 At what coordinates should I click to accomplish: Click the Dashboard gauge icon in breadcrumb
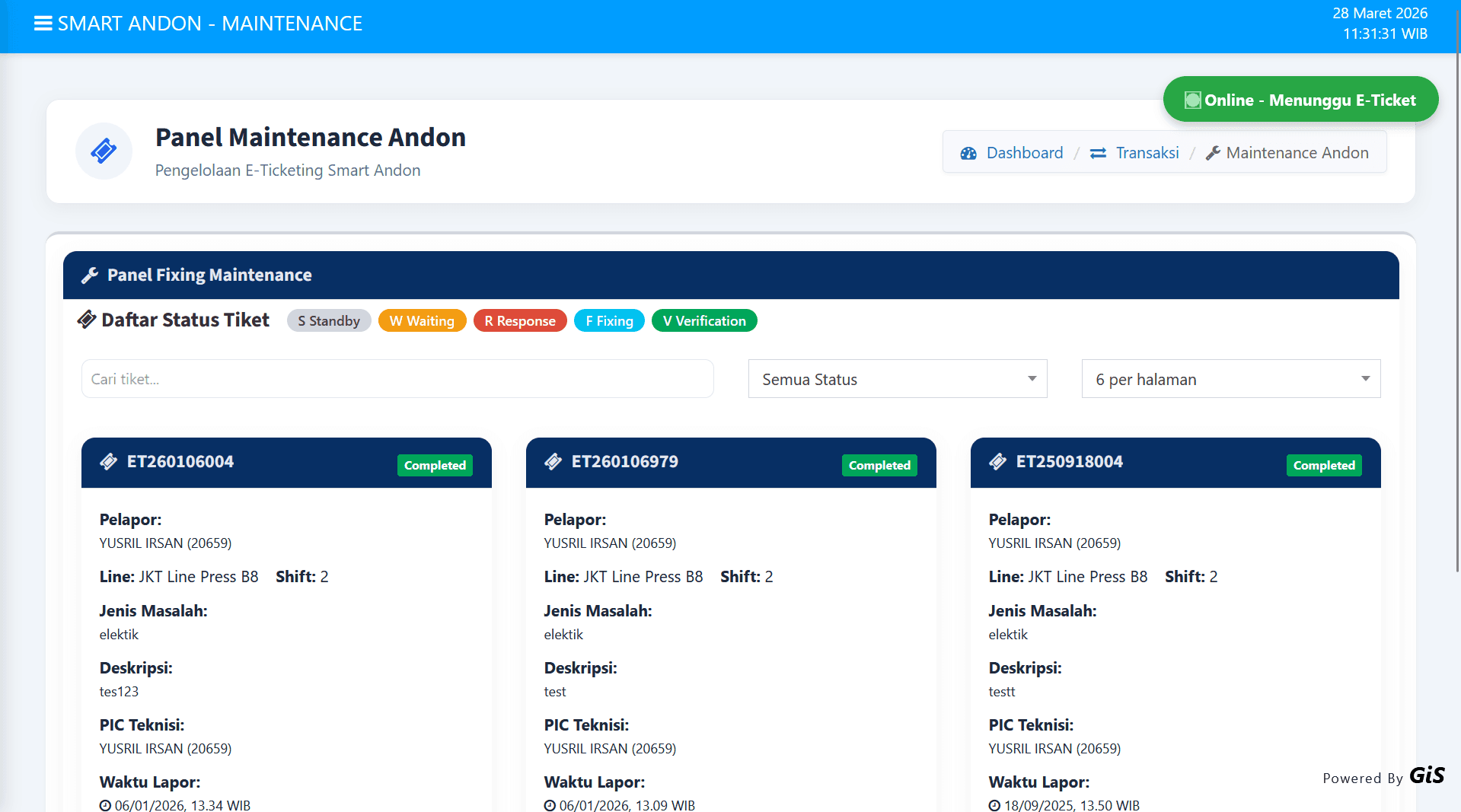tap(968, 153)
